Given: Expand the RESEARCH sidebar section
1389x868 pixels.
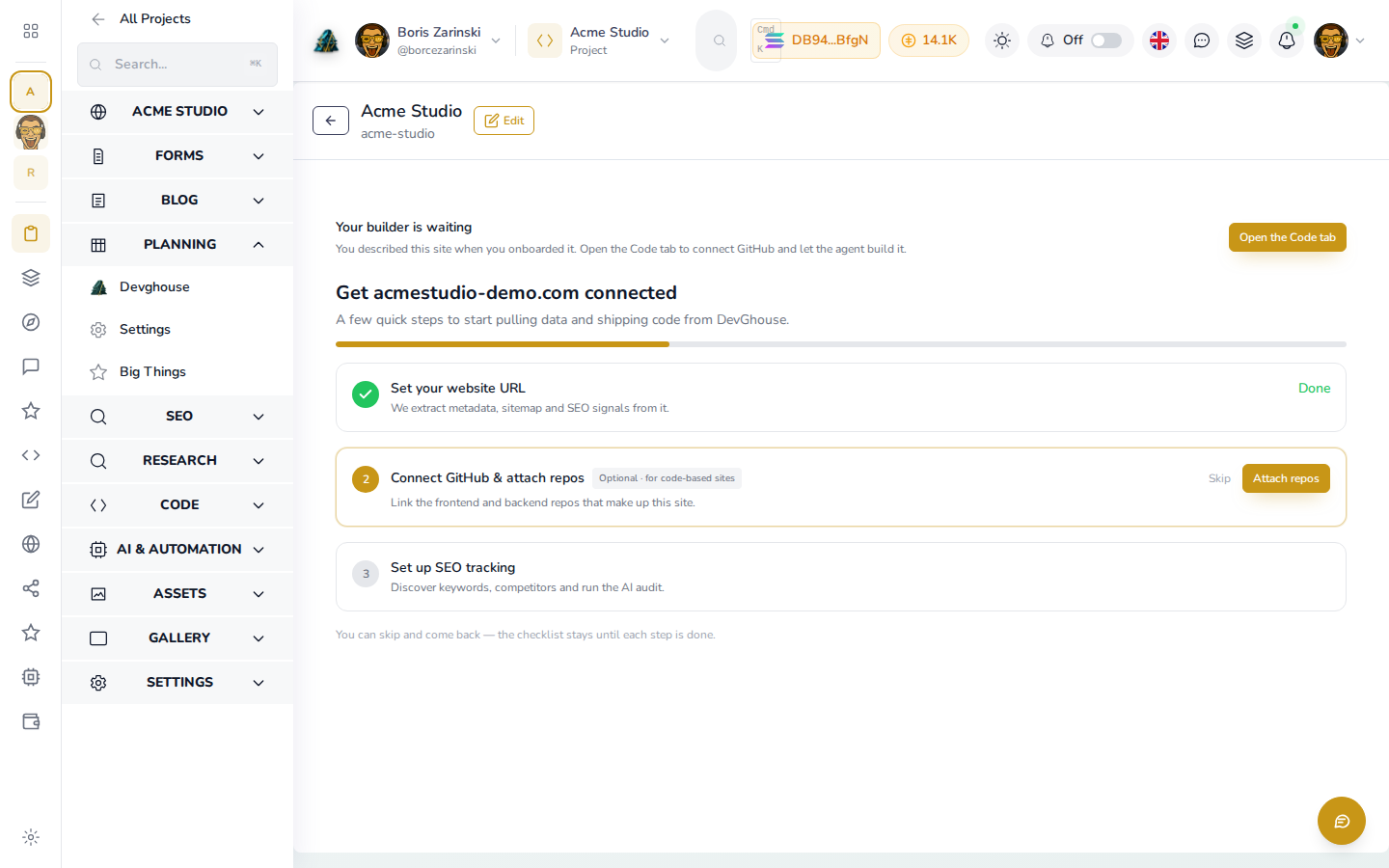Looking at the screenshot, I should [177, 461].
